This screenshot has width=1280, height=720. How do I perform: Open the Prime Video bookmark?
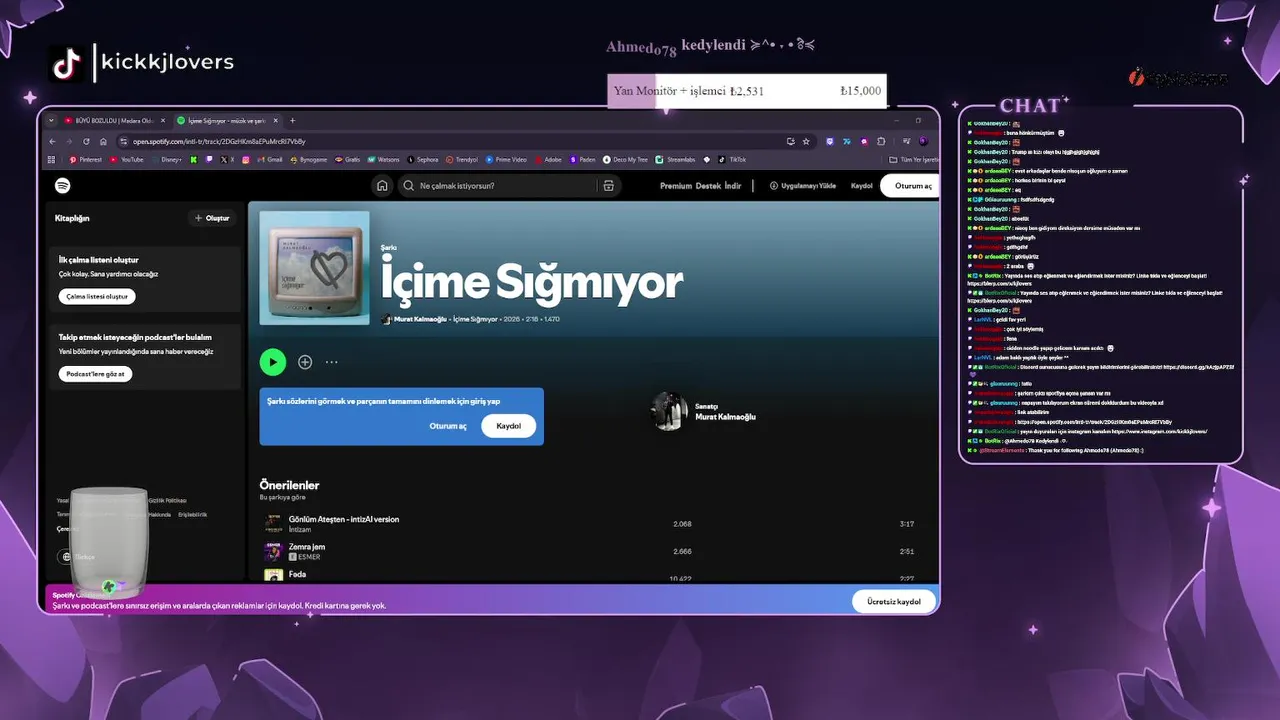(x=505, y=159)
